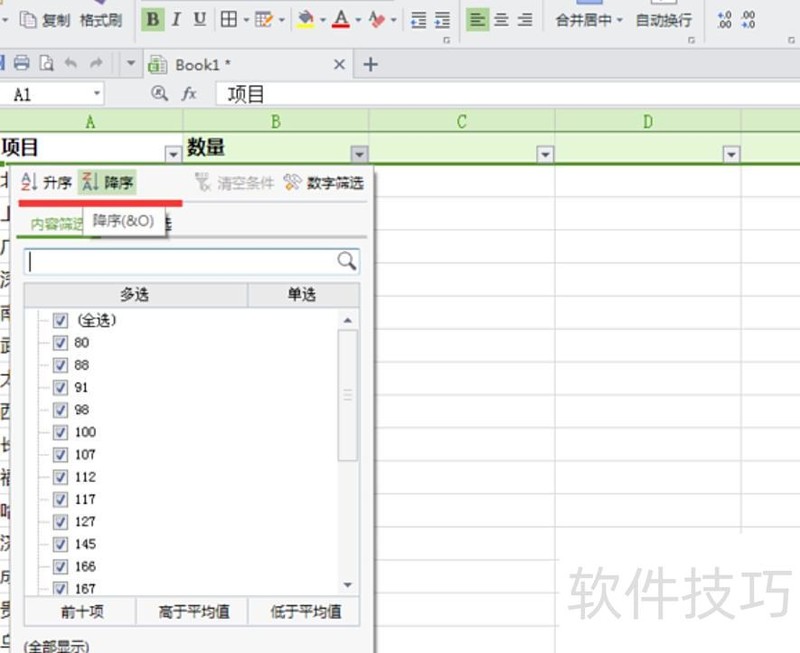Align text left
The height and width of the screenshot is (653, 800).
coord(478,20)
